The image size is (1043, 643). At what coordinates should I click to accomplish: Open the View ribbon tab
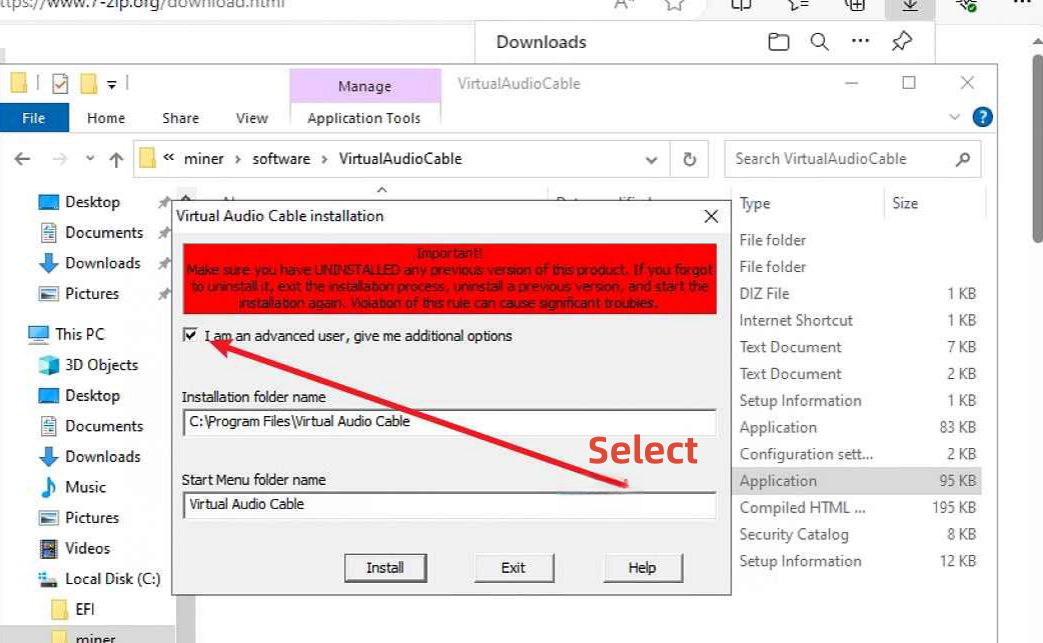pos(252,118)
